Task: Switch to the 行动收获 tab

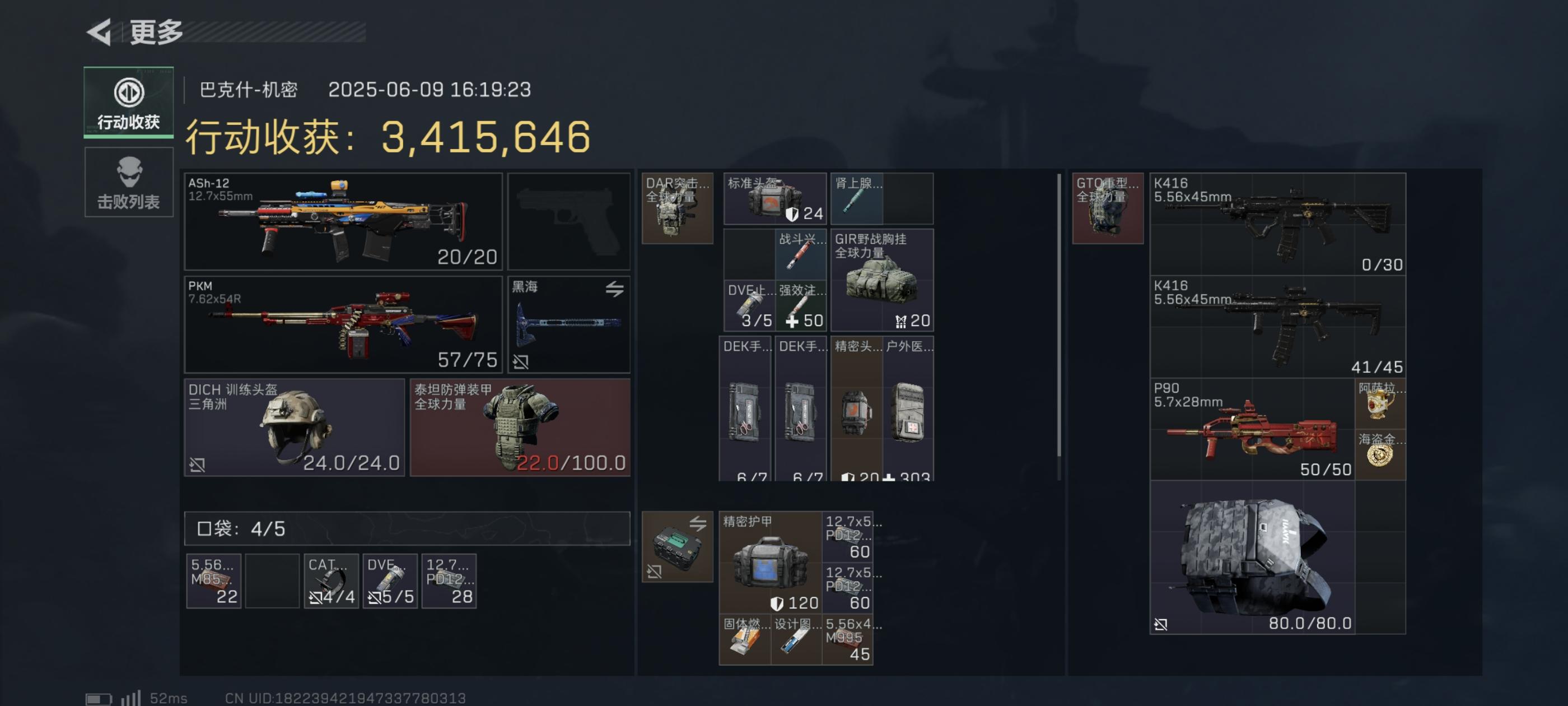Action: [x=128, y=102]
